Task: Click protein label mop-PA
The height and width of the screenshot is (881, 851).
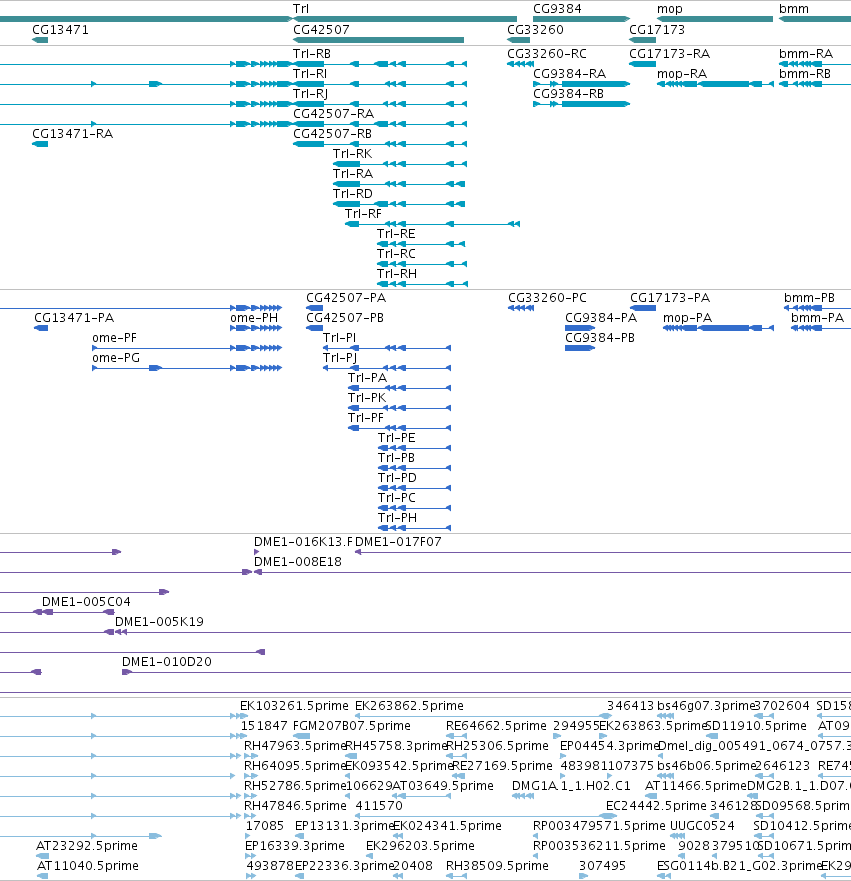Action: click(x=688, y=318)
